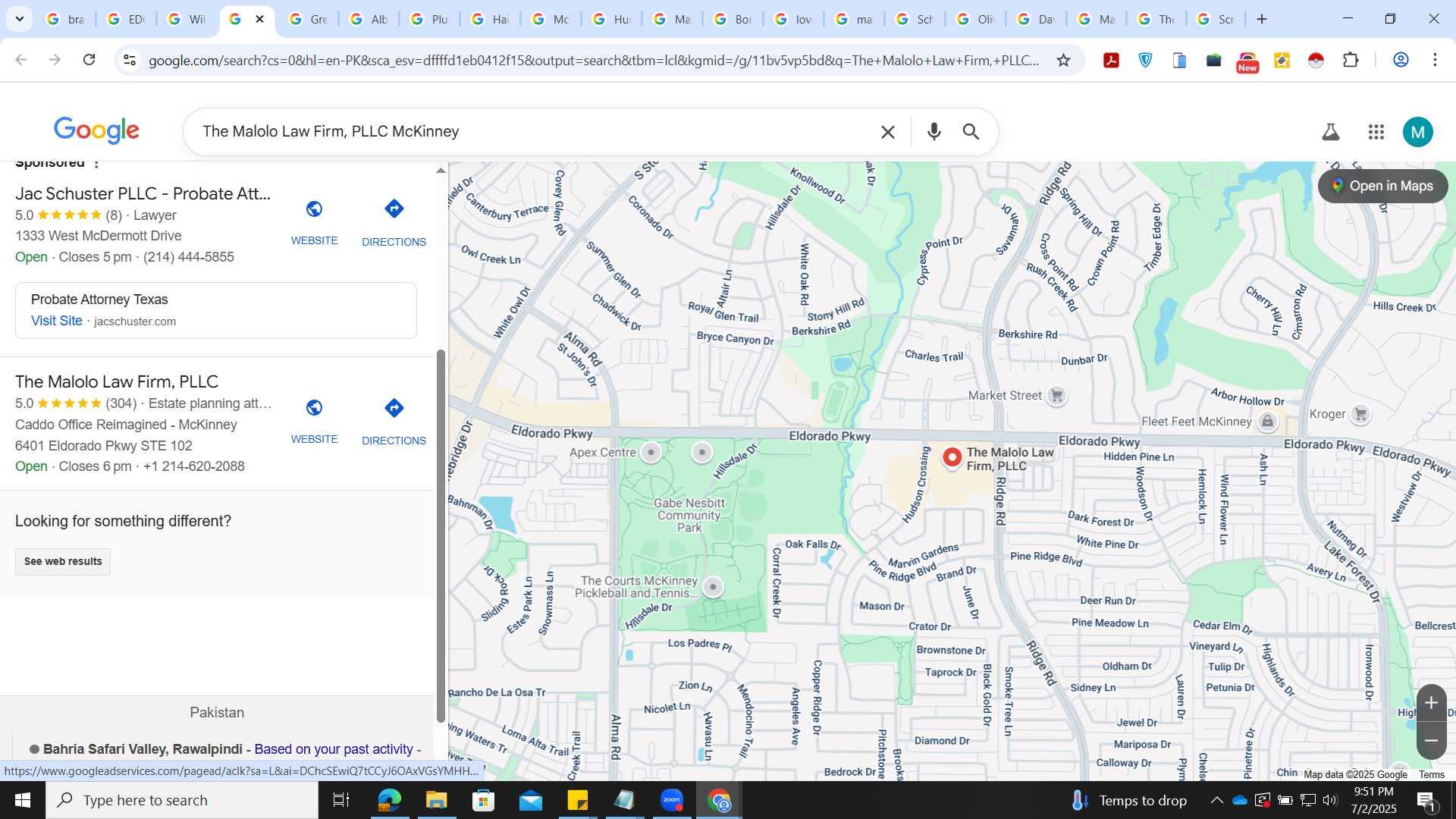
Task: Launch Microsoft Edge from taskbar
Action: click(x=389, y=800)
